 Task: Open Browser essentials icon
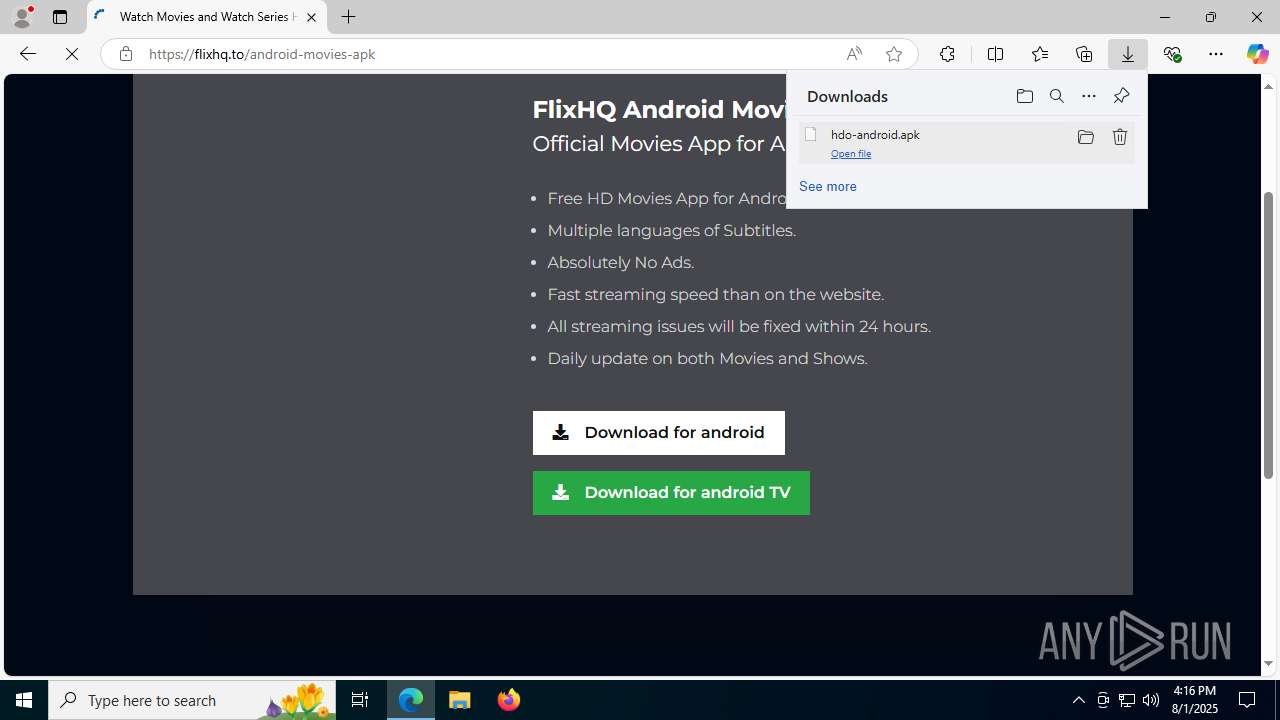pos(1172,54)
